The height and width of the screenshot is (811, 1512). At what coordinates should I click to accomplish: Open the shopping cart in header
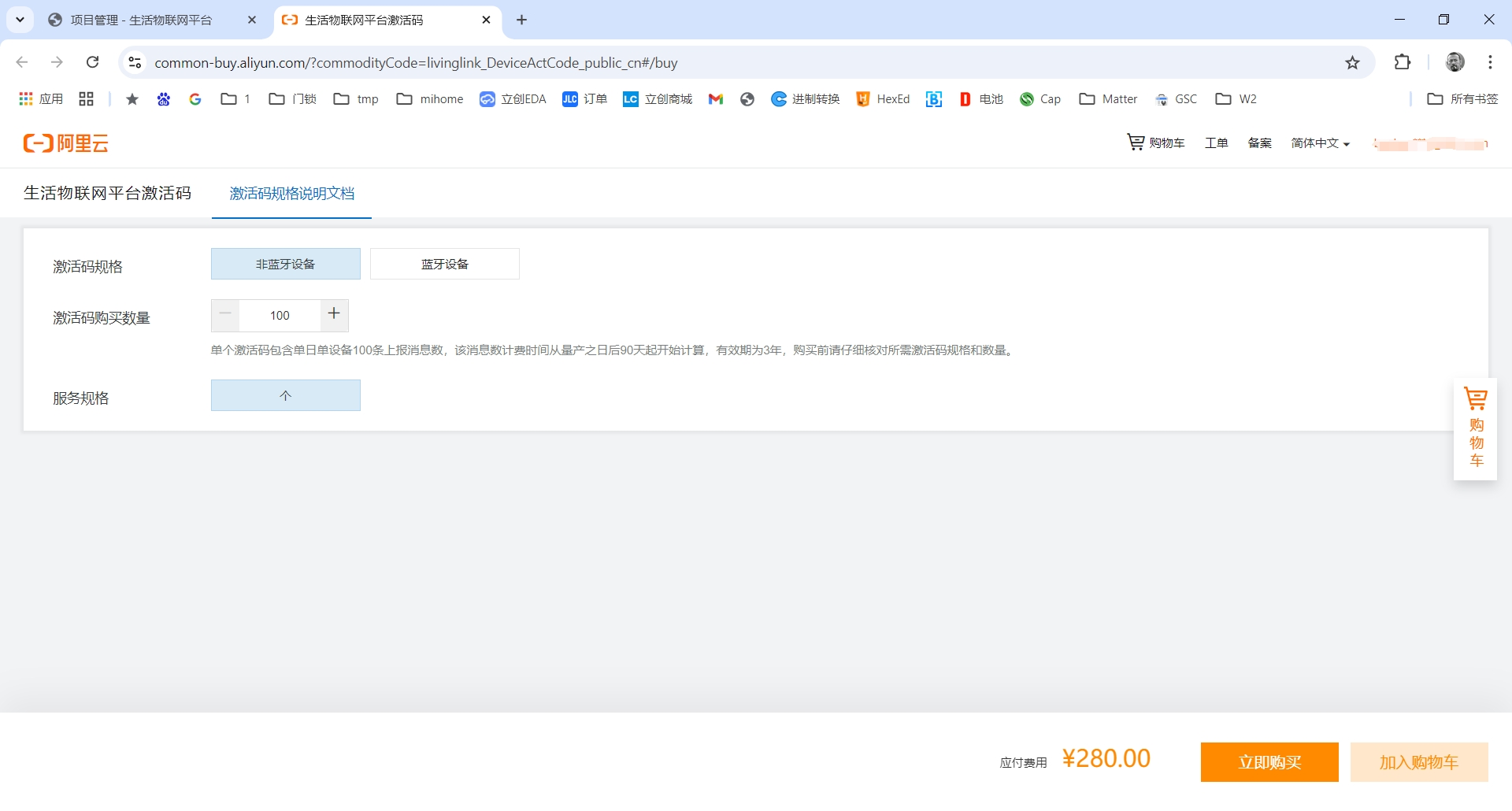coord(1156,143)
